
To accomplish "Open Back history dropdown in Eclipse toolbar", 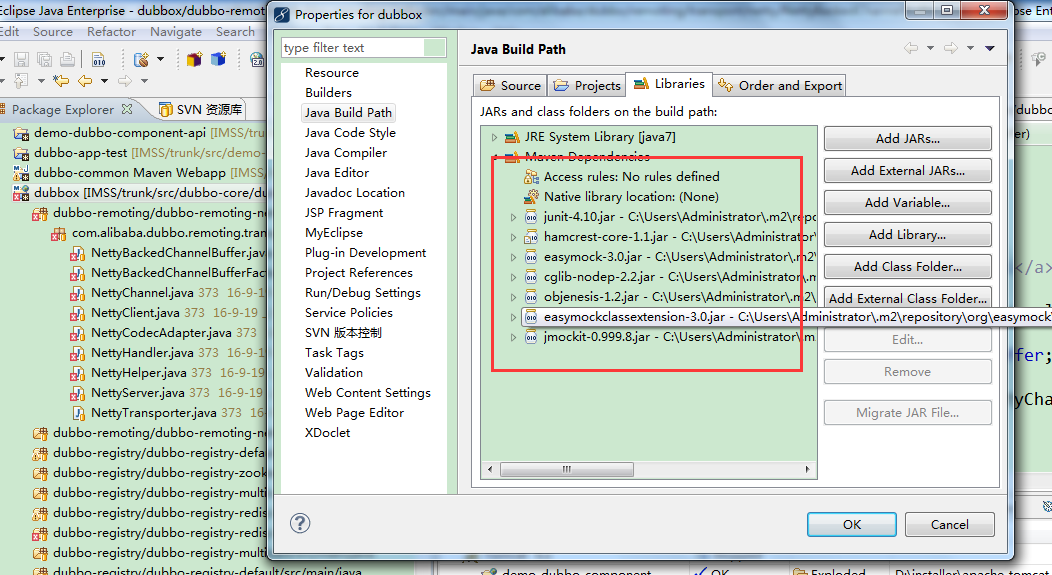I will click(104, 81).
